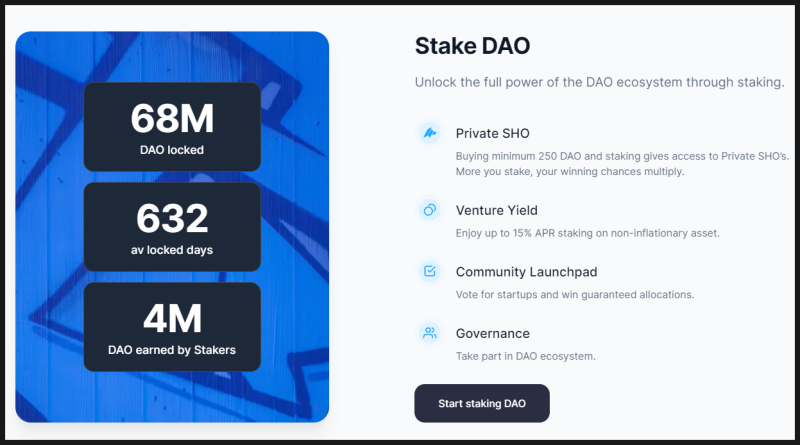Click the tagline about unlocking DAO ecosystem power

(x=599, y=82)
